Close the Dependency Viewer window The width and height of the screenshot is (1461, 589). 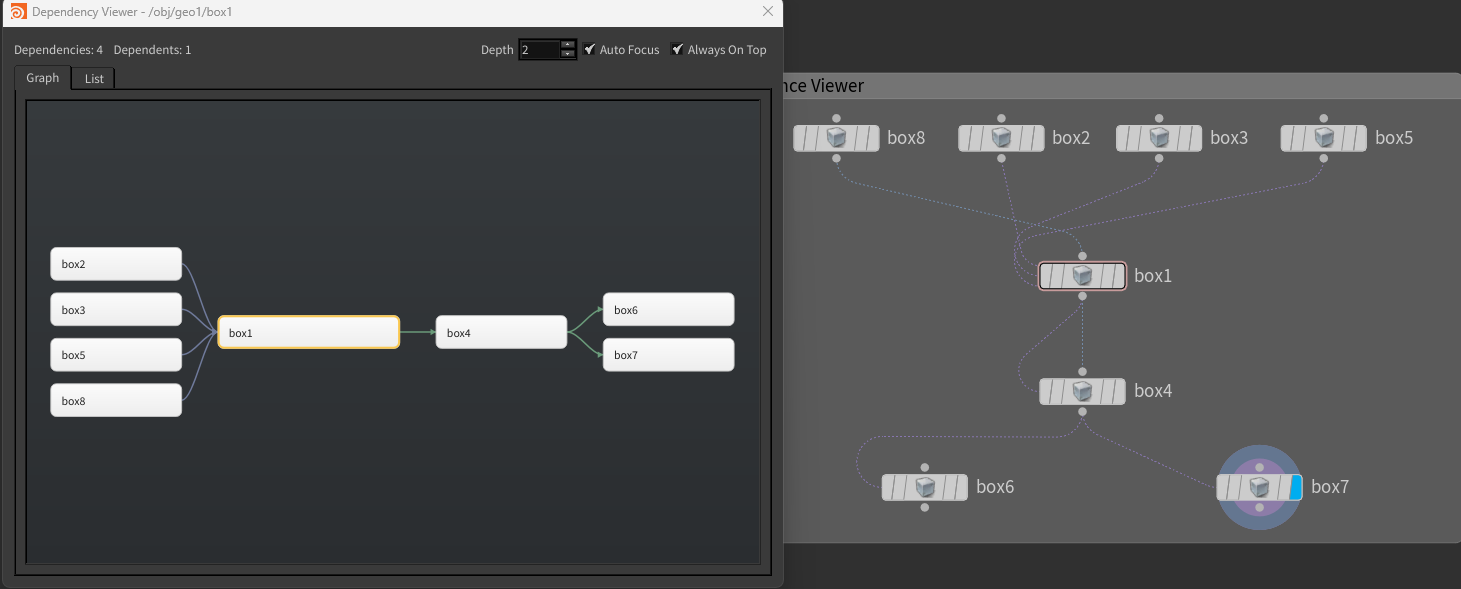(x=768, y=12)
